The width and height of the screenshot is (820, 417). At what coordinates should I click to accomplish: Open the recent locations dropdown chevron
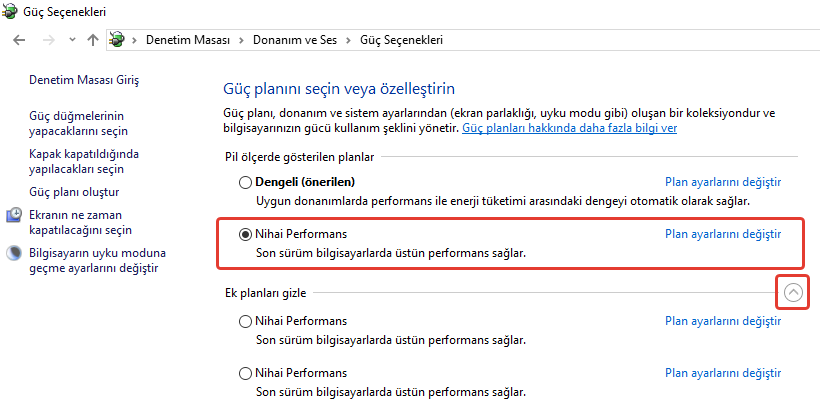coord(70,40)
